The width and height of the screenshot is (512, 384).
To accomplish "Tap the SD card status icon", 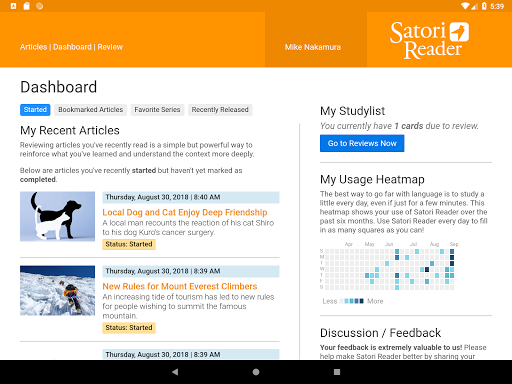I will pos(26,6).
